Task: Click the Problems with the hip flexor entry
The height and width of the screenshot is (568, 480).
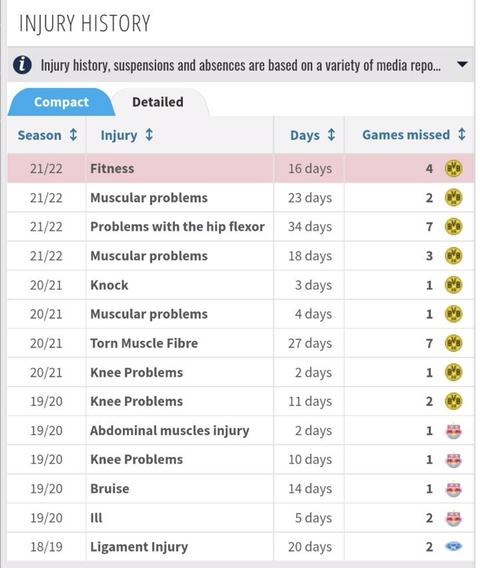Action: (177, 227)
